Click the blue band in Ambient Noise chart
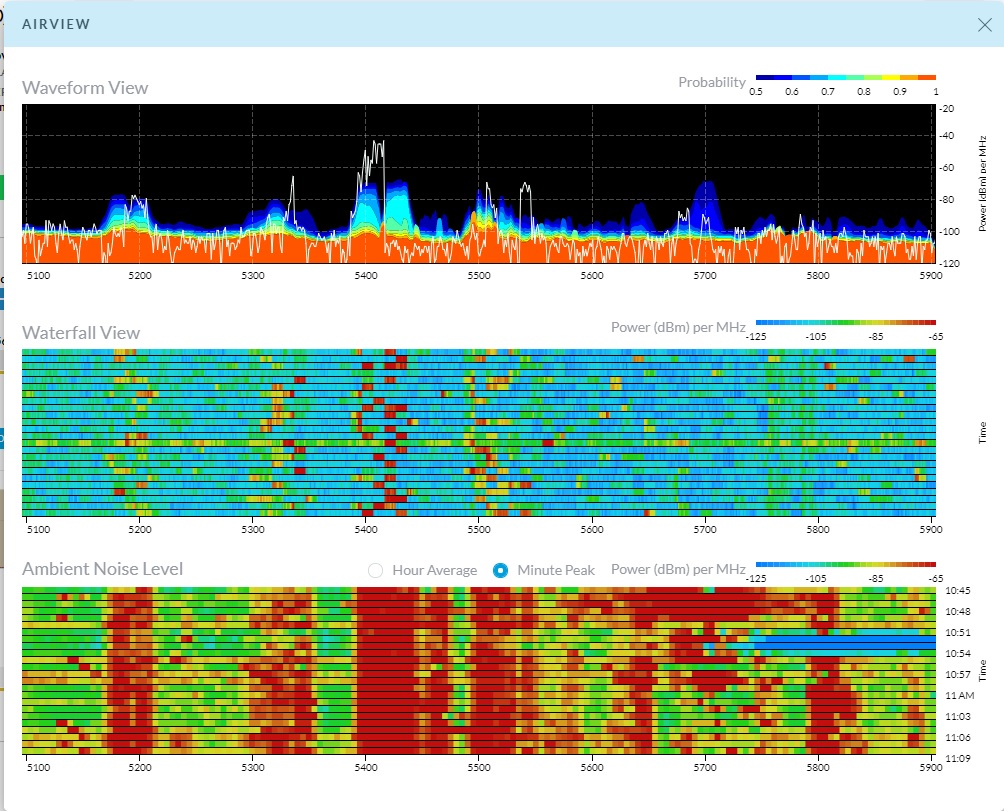 tap(850, 643)
